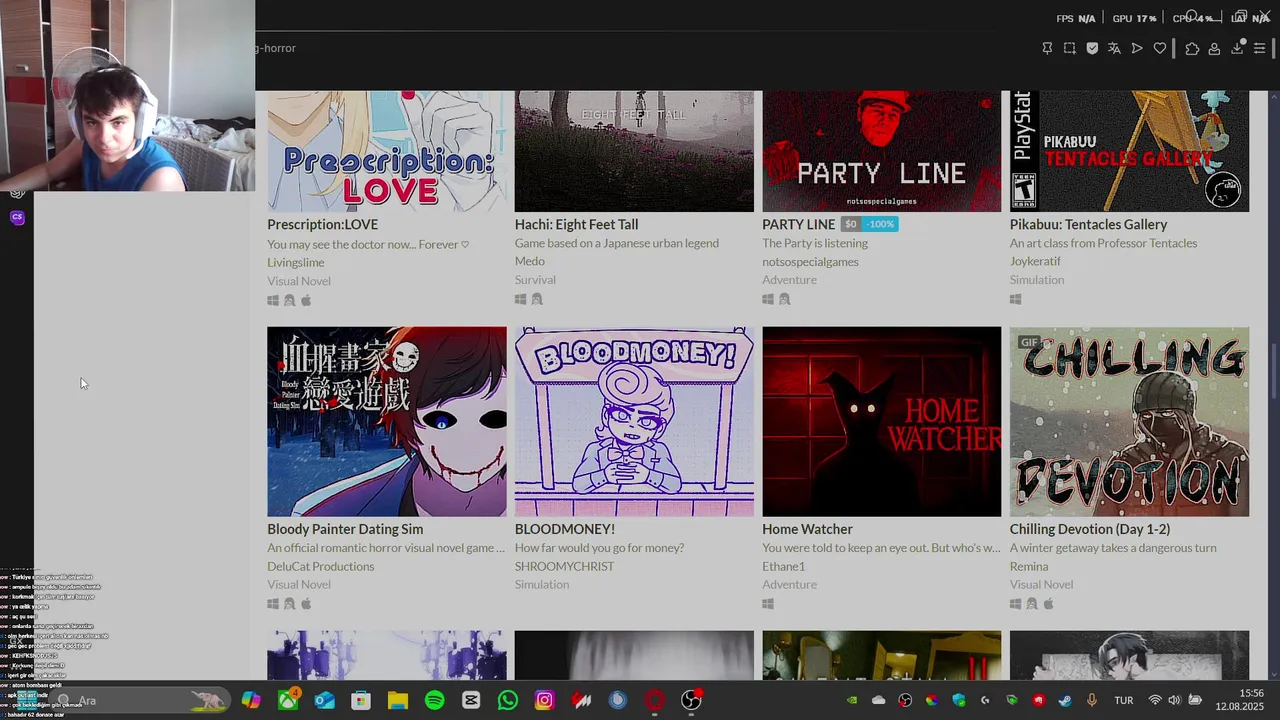Open the extensions puzzle icon

click(x=1192, y=48)
